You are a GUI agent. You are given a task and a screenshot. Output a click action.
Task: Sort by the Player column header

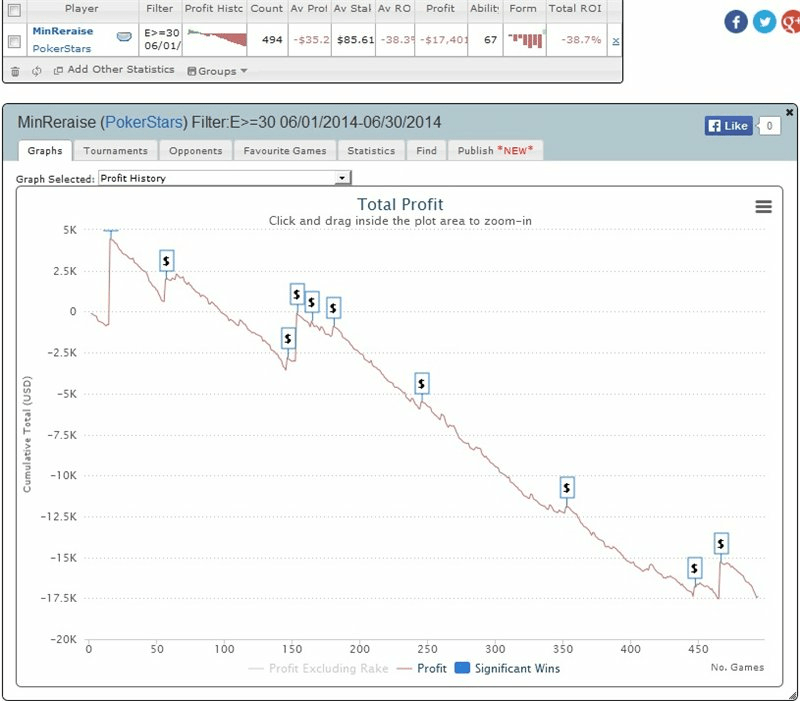coord(82,9)
